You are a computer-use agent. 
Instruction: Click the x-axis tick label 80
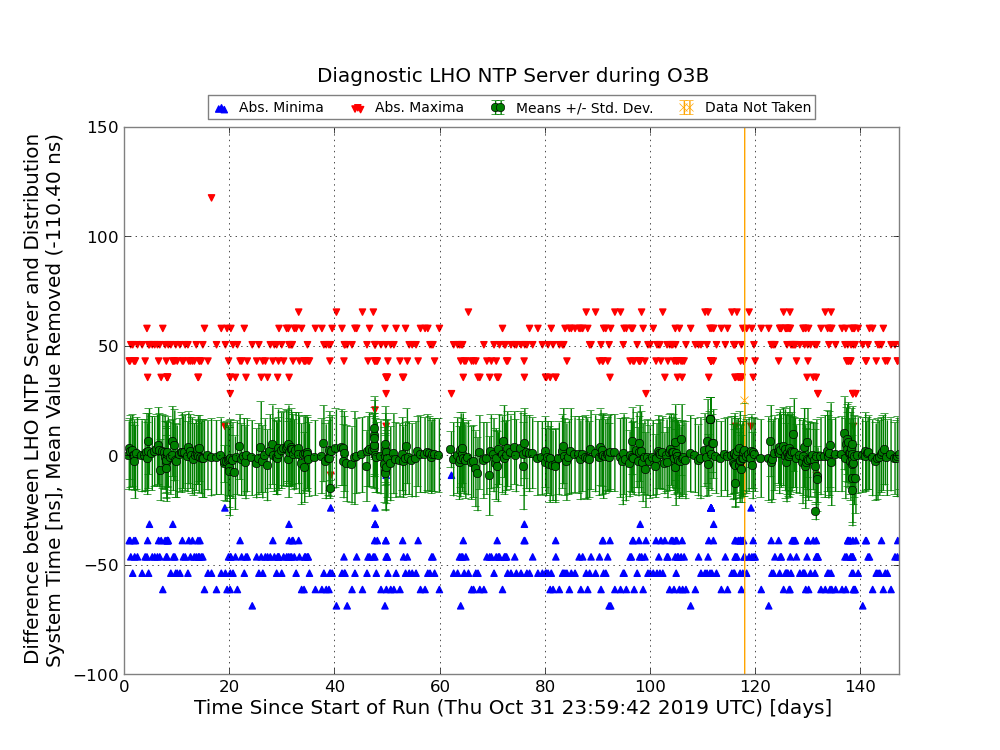(x=545, y=687)
